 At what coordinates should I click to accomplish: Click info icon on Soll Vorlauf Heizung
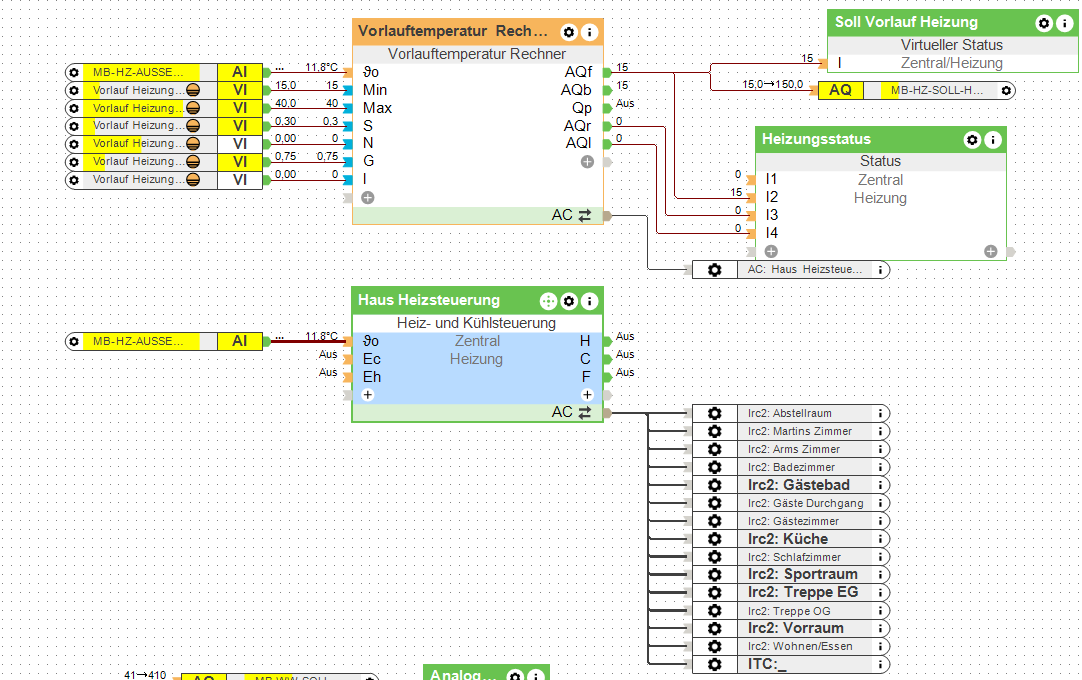1065,23
